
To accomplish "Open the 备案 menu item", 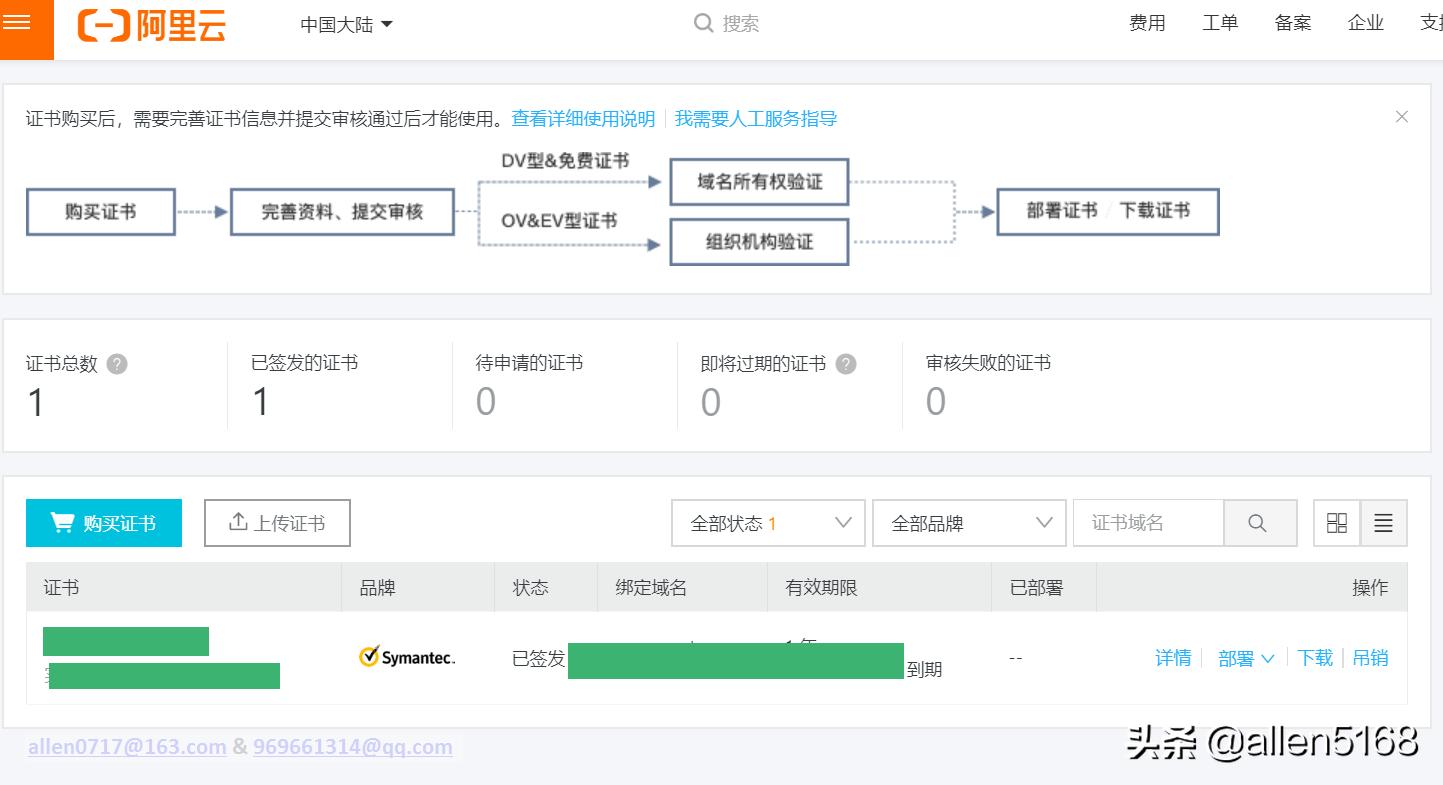I will pyautogui.click(x=1292, y=22).
